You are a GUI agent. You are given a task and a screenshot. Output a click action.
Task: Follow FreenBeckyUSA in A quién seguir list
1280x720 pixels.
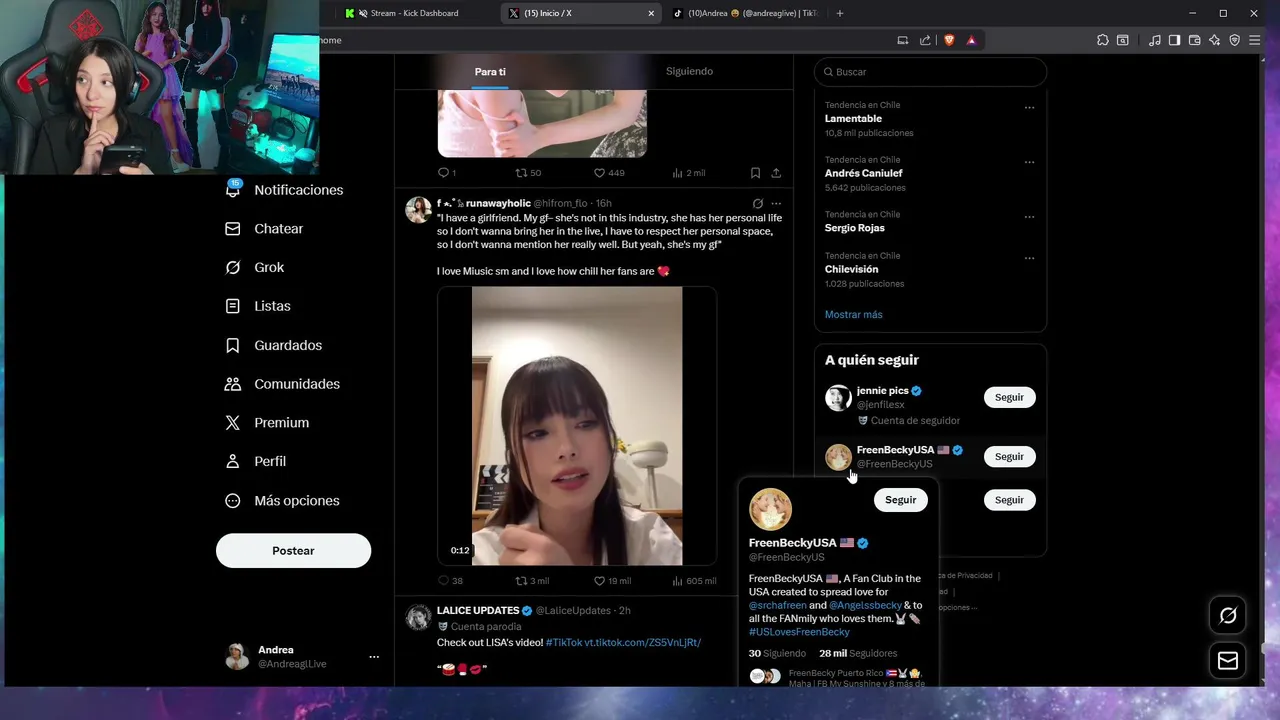(x=1009, y=457)
